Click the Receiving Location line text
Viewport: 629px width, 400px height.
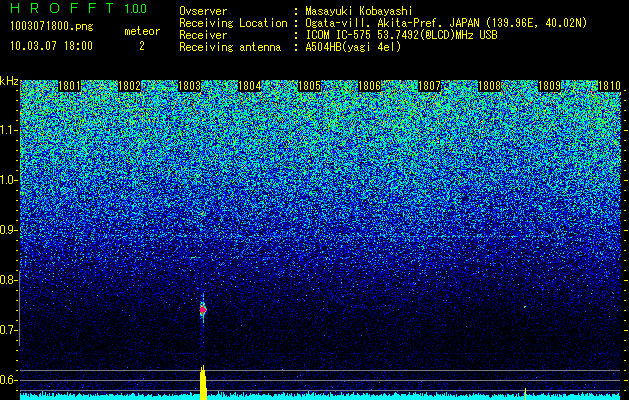tap(381, 23)
